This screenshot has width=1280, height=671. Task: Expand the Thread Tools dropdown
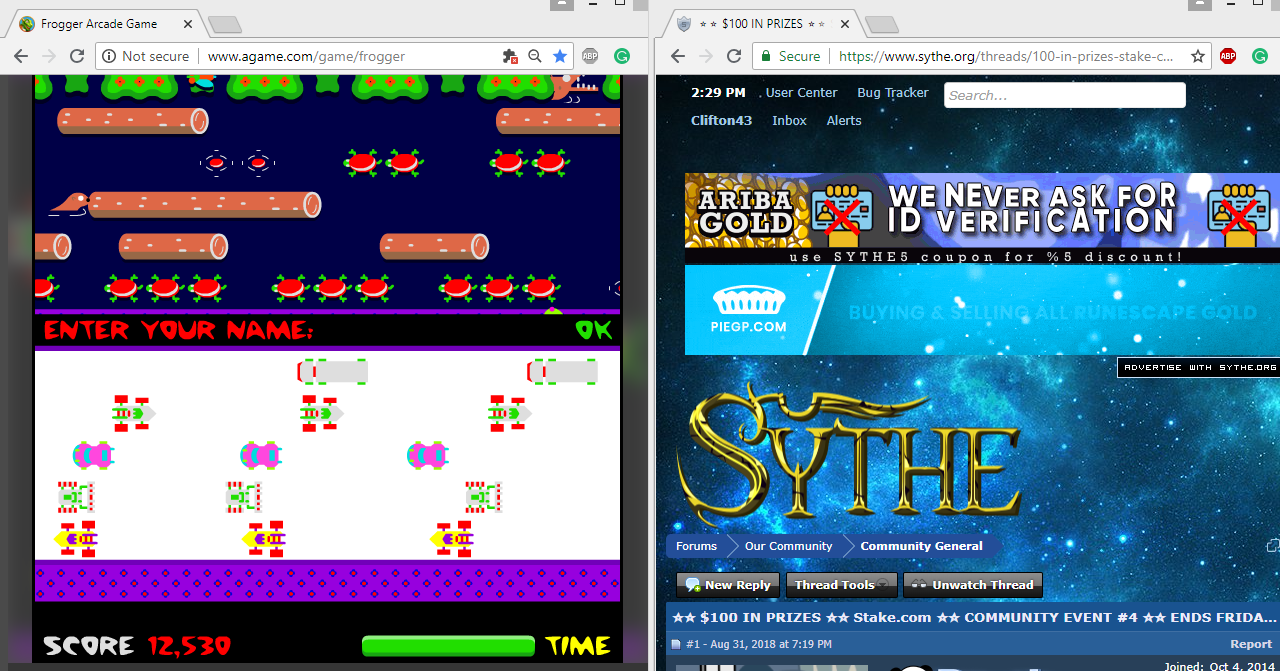pos(840,585)
